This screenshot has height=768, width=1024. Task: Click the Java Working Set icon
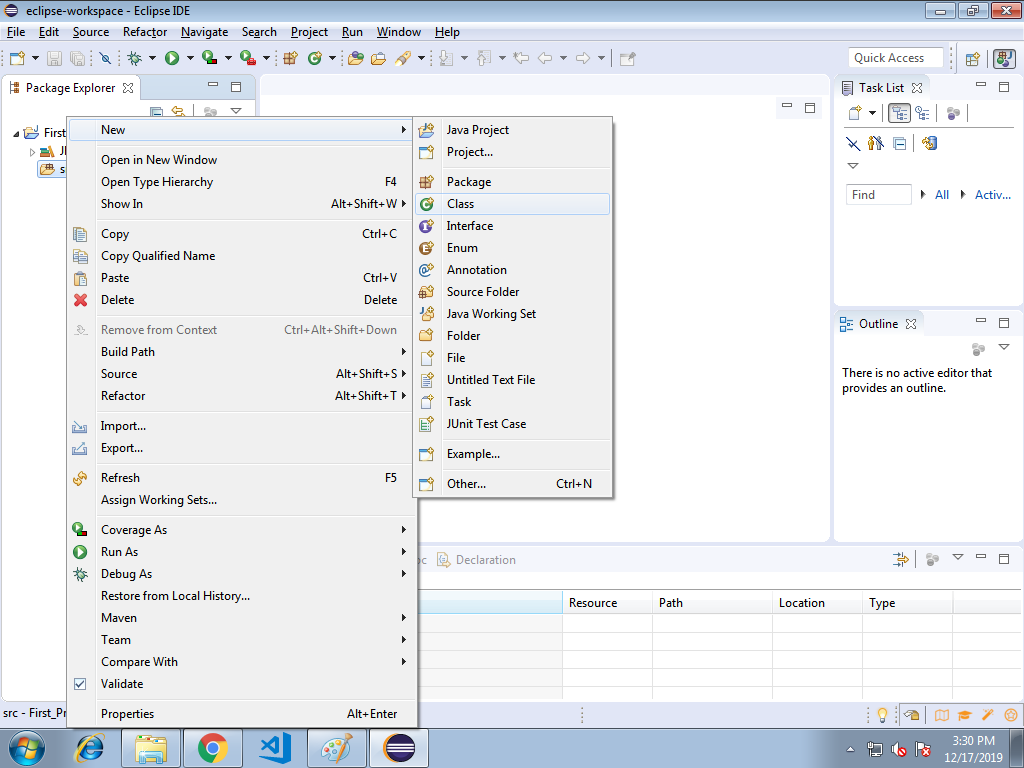click(x=426, y=314)
